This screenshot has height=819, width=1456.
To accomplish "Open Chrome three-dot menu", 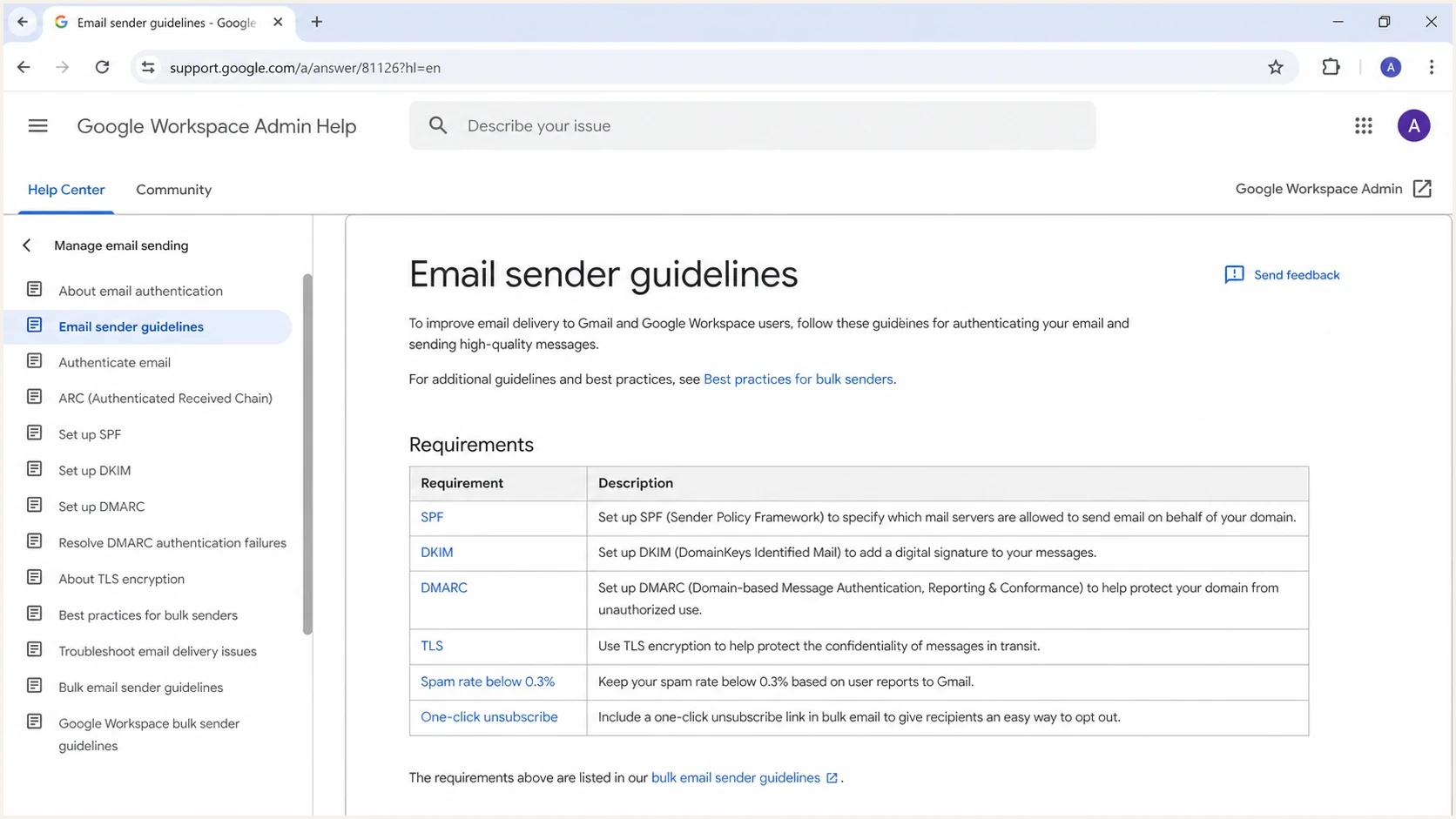I will tap(1432, 67).
